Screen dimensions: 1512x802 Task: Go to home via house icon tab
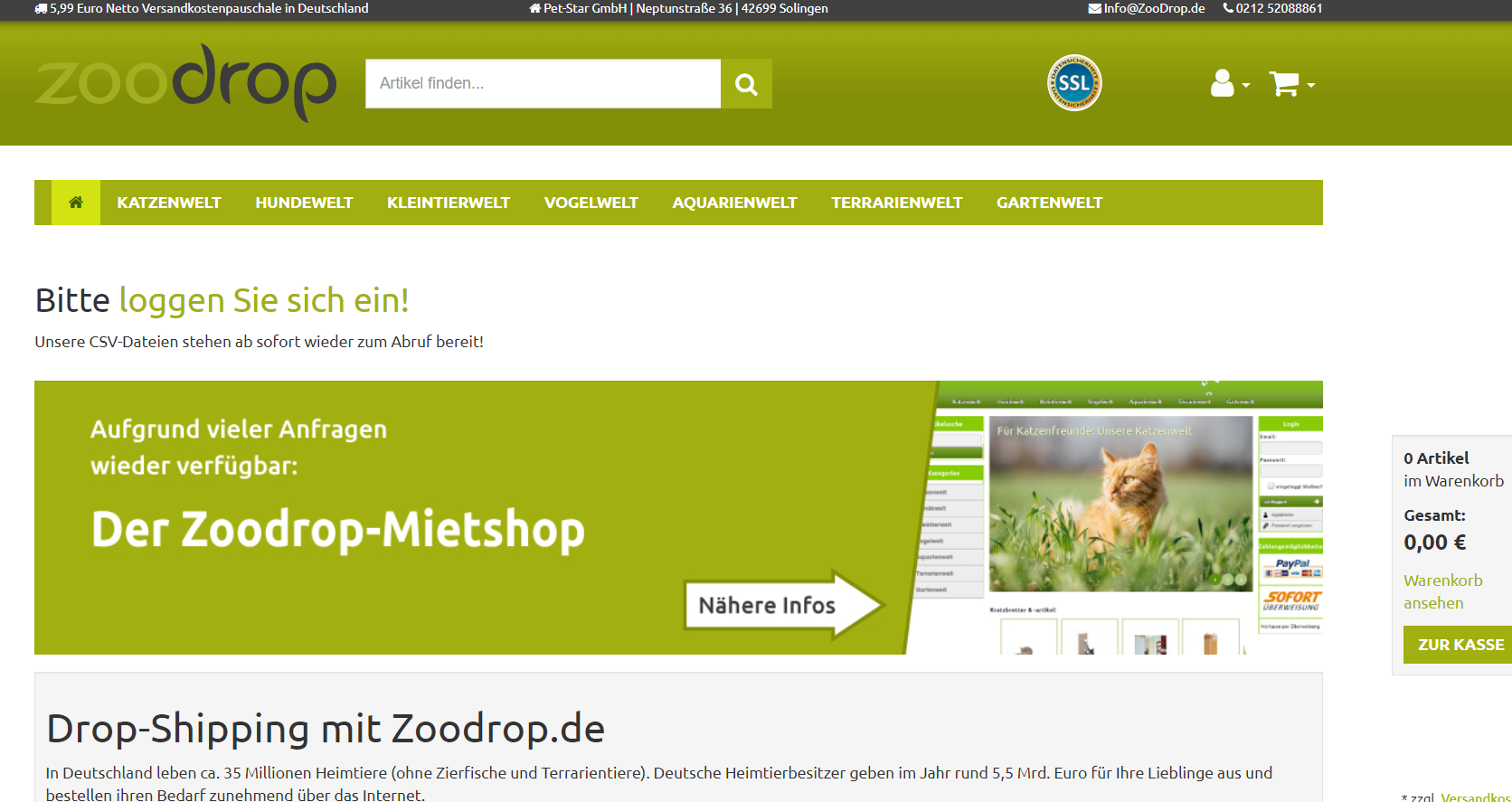pyautogui.click(x=76, y=203)
